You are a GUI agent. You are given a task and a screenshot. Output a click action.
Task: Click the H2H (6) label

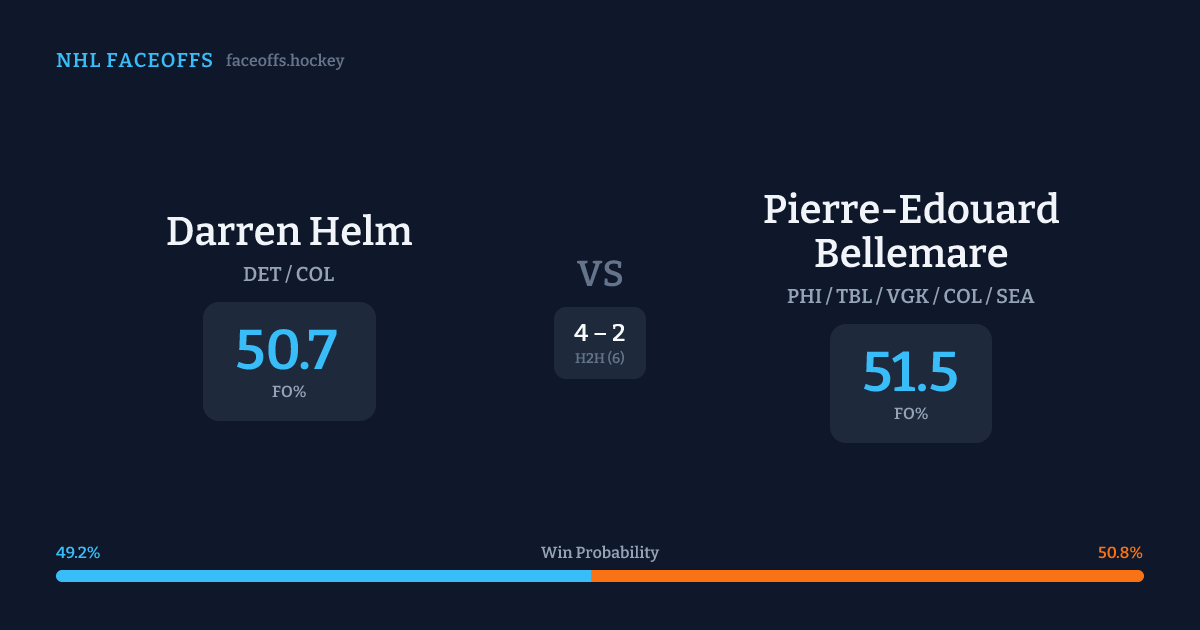[600, 358]
